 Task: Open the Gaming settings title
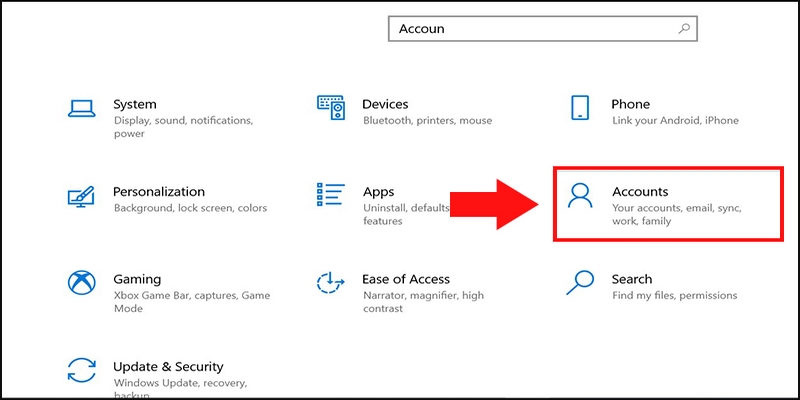137,280
